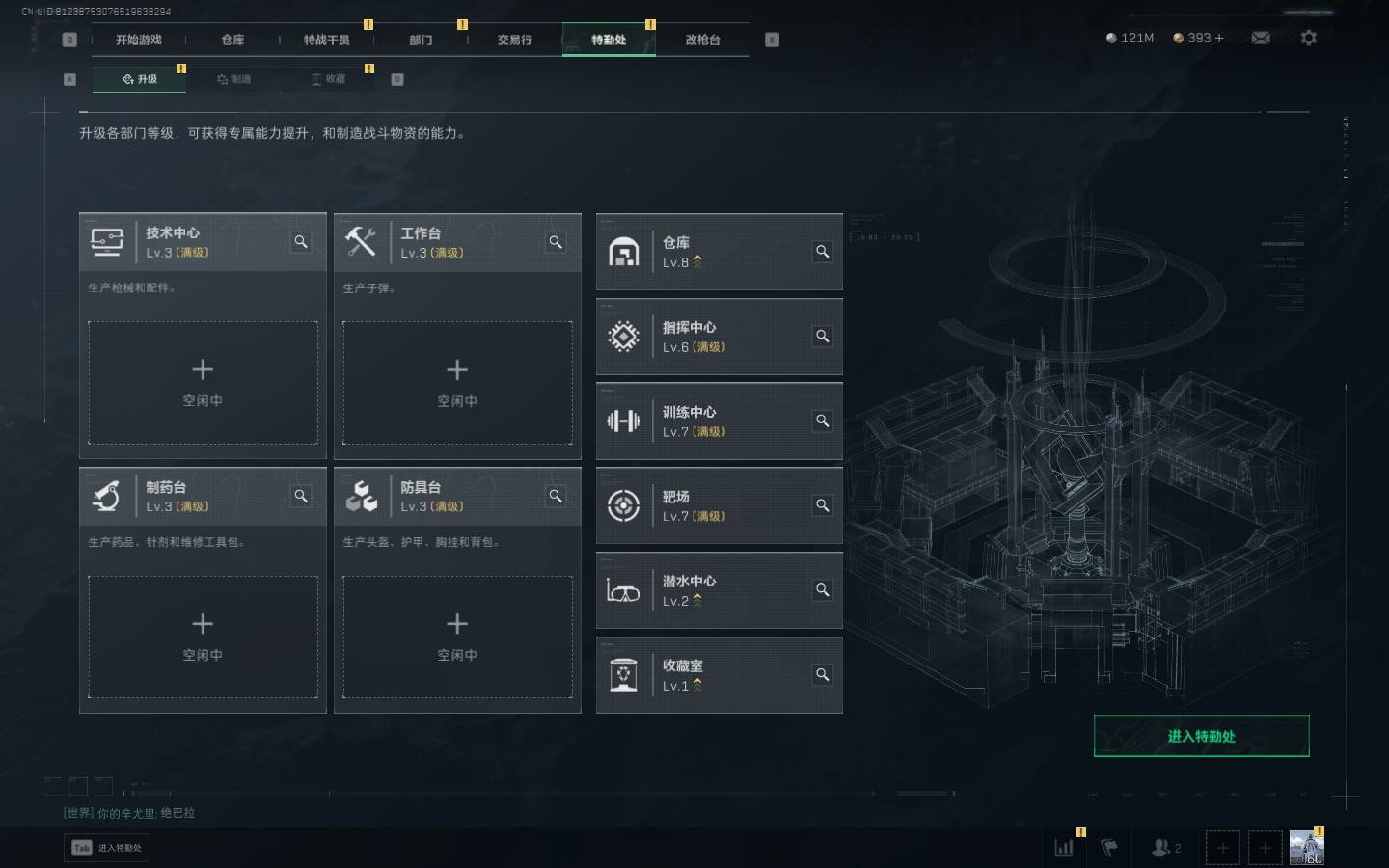Switch to the 改枪台 tab
Viewport: 1389px width, 868px height.
(702, 40)
